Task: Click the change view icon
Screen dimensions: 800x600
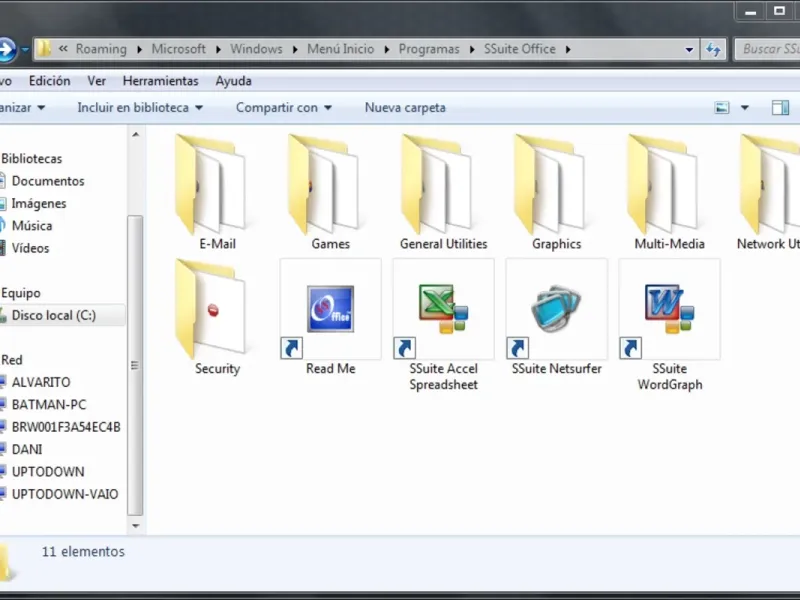Action: [721, 108]
